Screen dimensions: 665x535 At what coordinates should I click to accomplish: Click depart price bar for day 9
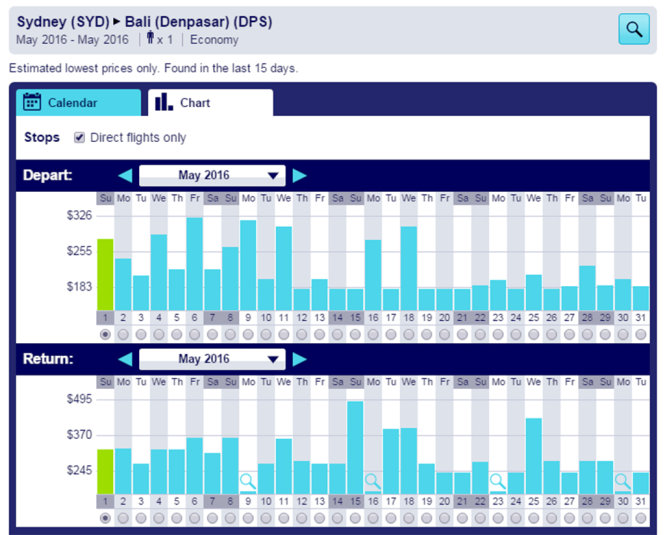[x=248, y=265]
